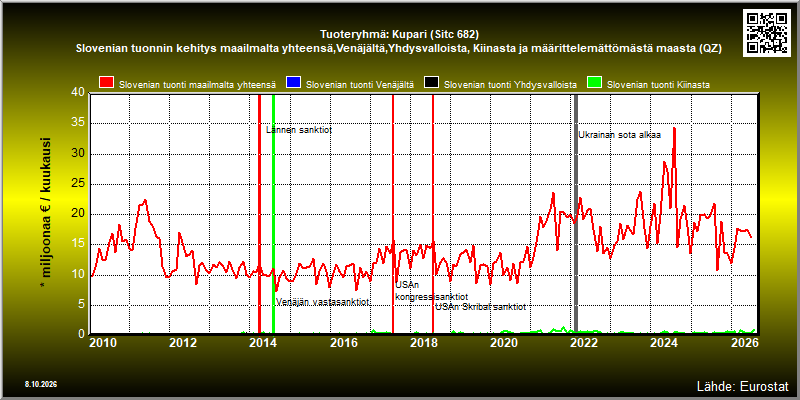Click the chart title Tuoteryhmä: Kupari

click(x=399, y=35)
